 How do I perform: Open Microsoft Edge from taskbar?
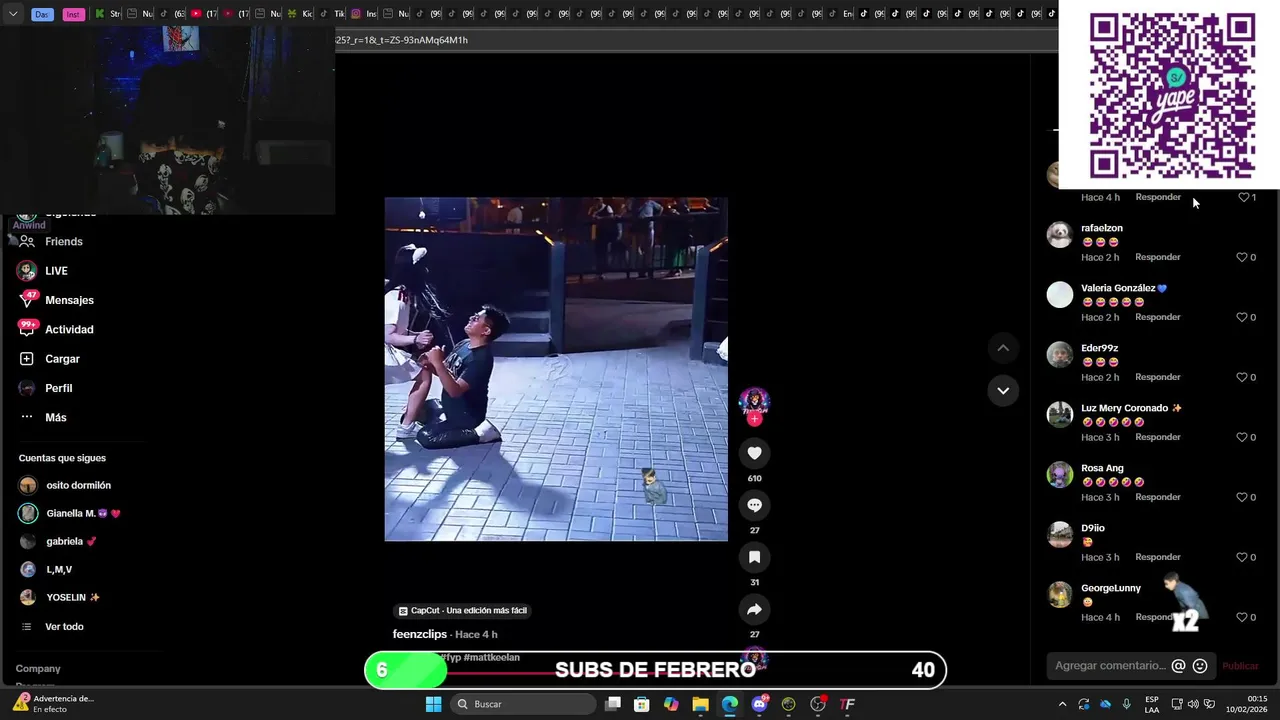(730, 704)
